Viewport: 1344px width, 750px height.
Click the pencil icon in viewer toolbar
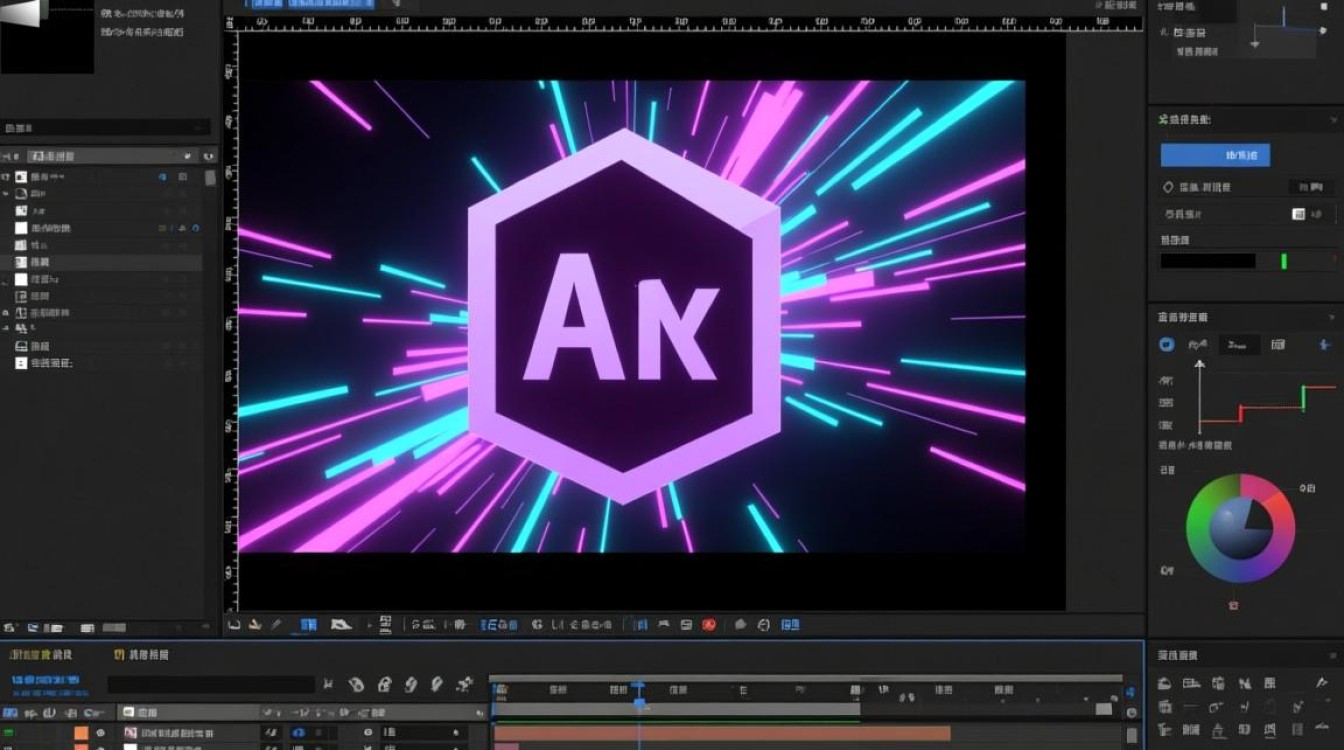(277, 625)
